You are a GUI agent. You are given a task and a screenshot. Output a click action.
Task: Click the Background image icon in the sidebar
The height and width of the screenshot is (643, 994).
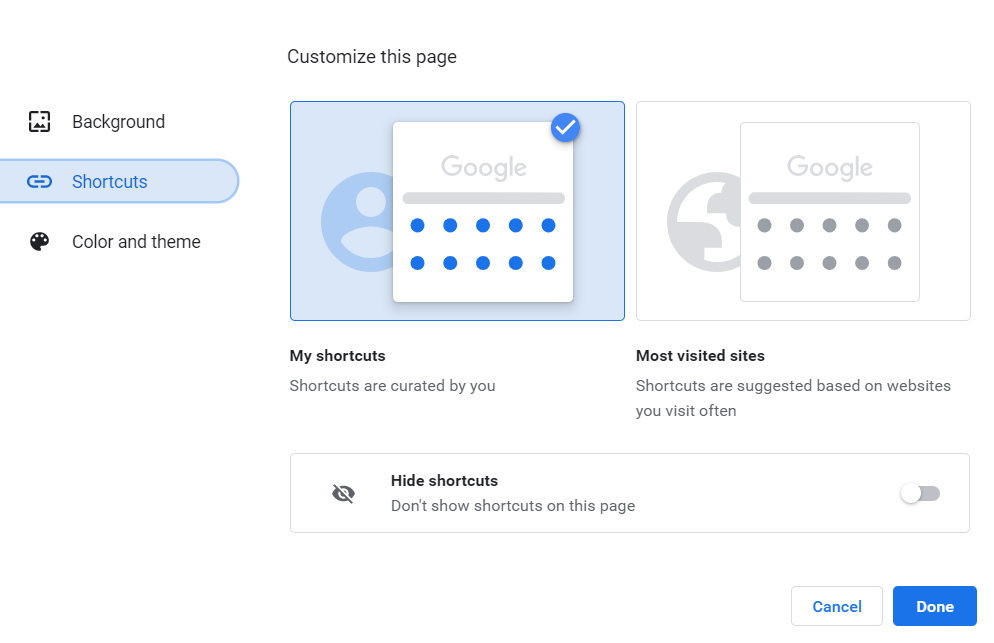click(38, 121)
